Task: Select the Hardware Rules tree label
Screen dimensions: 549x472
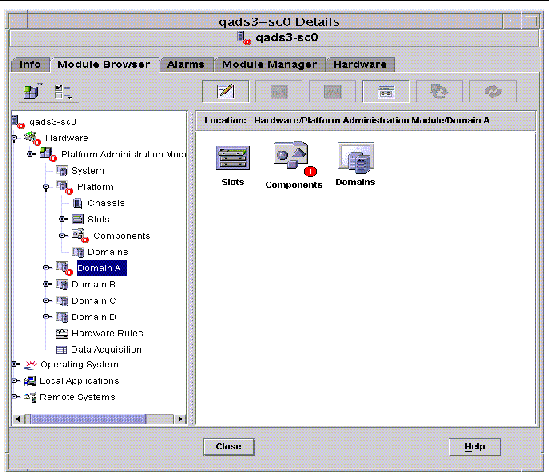Action: (x=107, y=333)
